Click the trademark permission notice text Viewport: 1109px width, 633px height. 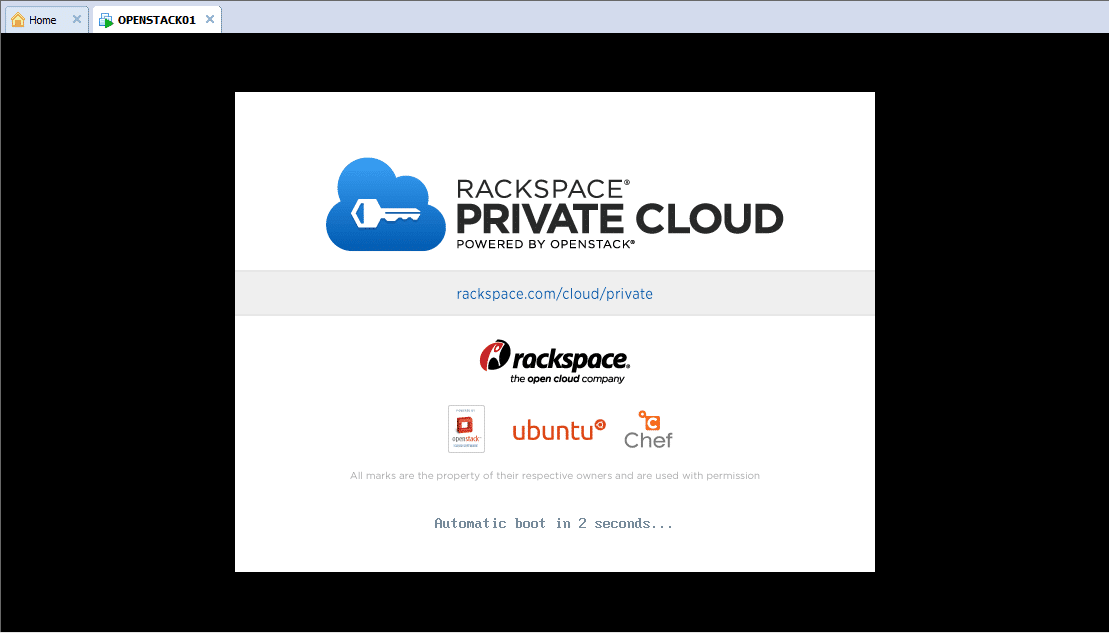point(554,476)
